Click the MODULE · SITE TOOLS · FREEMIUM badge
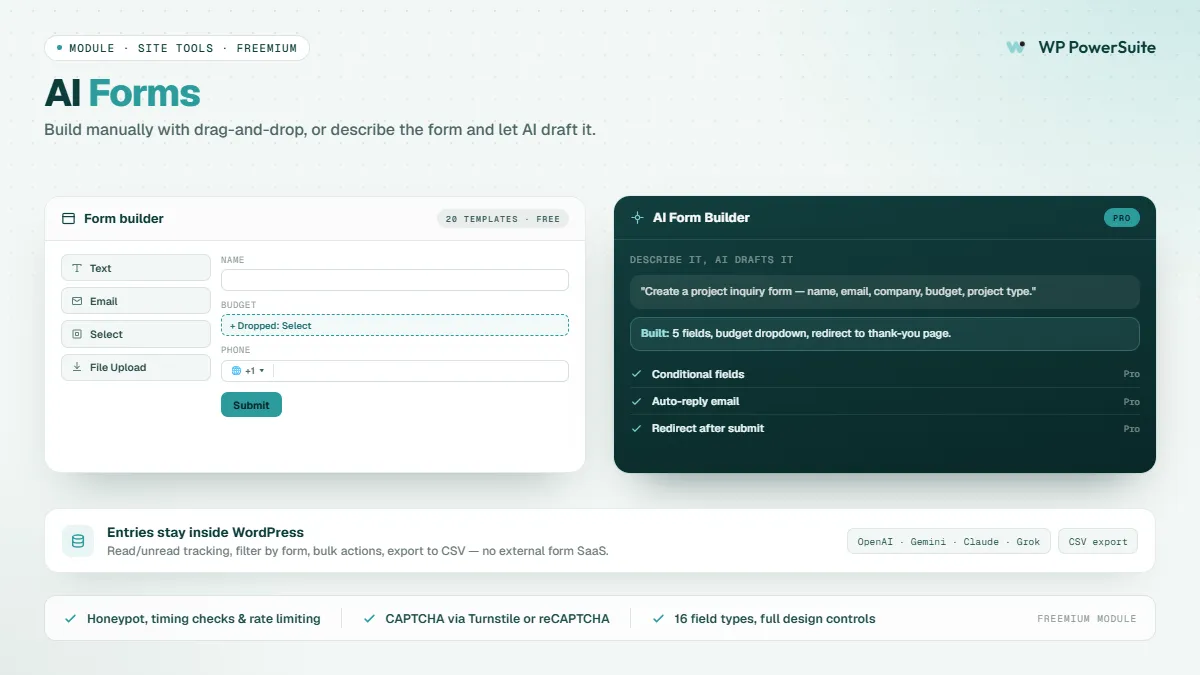1200x675 pixels. [x=177, y=48]
